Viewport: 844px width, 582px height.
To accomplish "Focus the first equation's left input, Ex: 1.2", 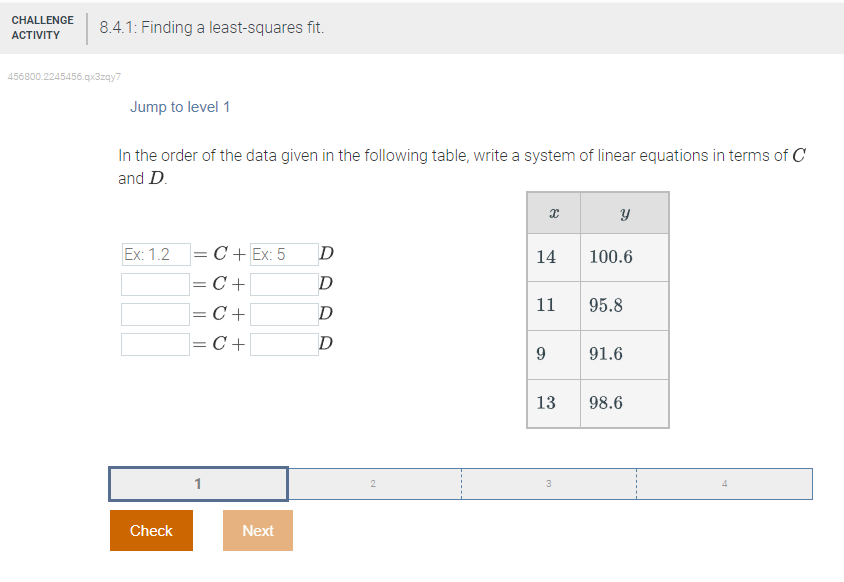I will click(156, 254).
